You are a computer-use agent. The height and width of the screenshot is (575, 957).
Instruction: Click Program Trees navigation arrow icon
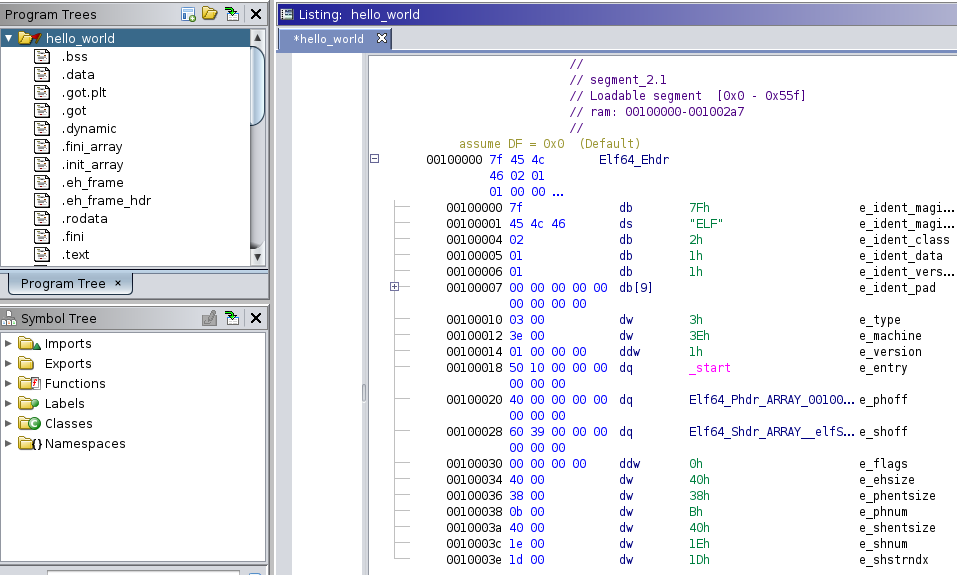point(232,14)
